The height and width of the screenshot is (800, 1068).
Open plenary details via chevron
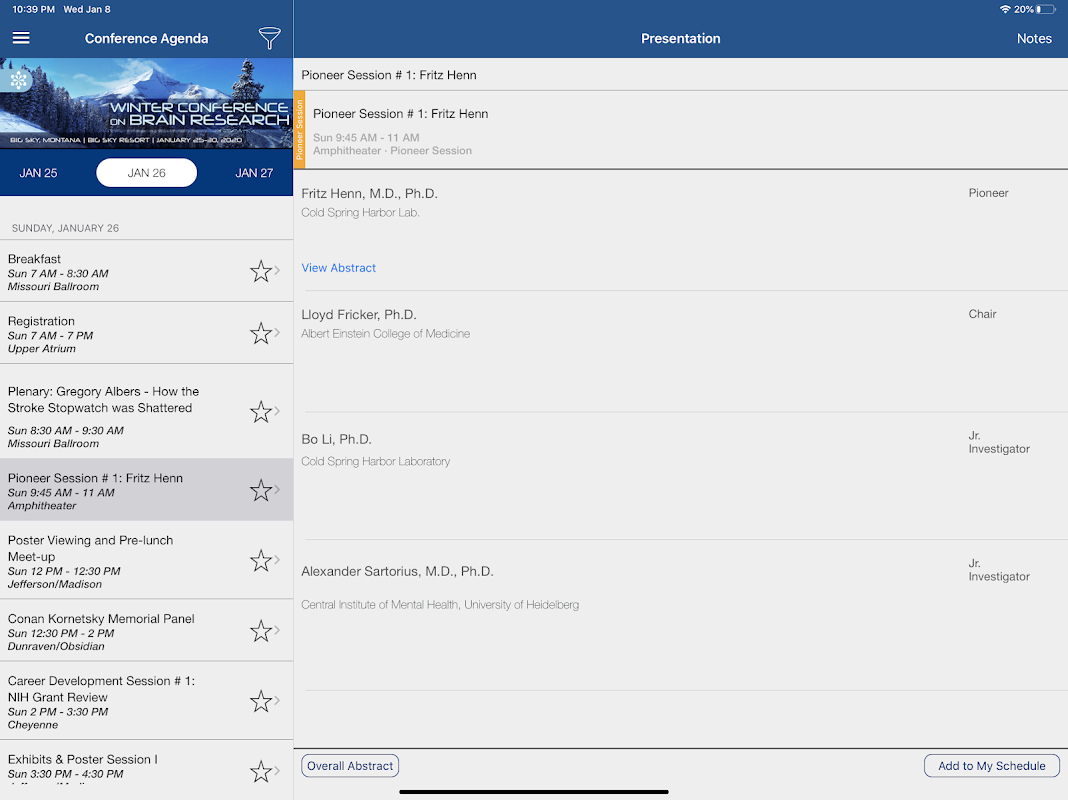pos(277,411)
